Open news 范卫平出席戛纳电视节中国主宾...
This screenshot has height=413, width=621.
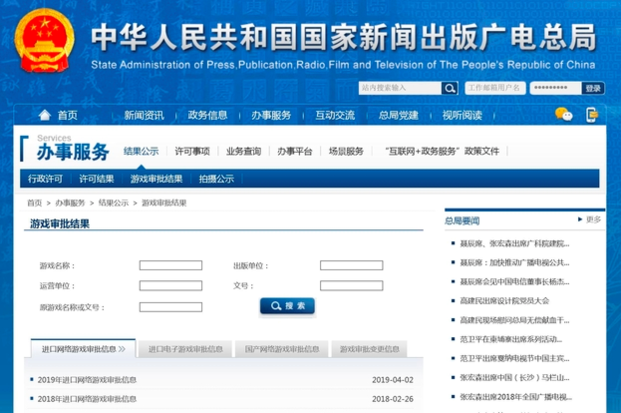pos(514,358)
